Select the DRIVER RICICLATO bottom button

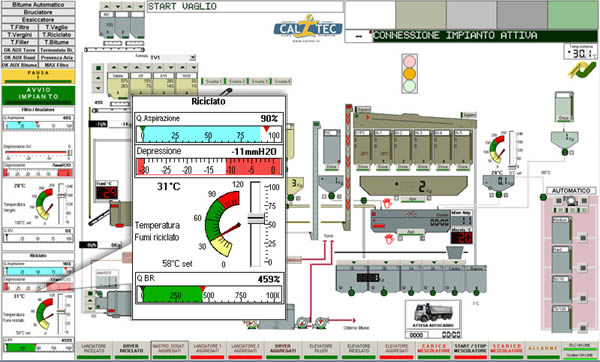pyautogui.click(x=131, y=350)
